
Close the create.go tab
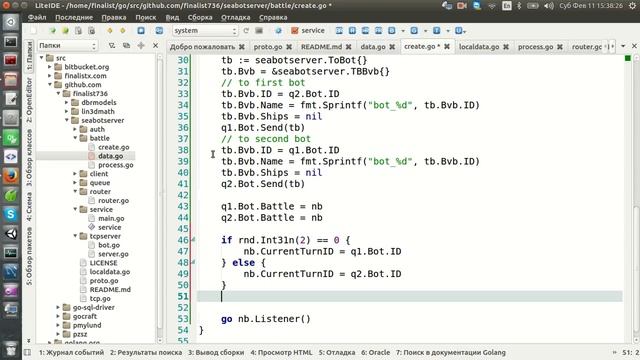(x=447, y=47)
